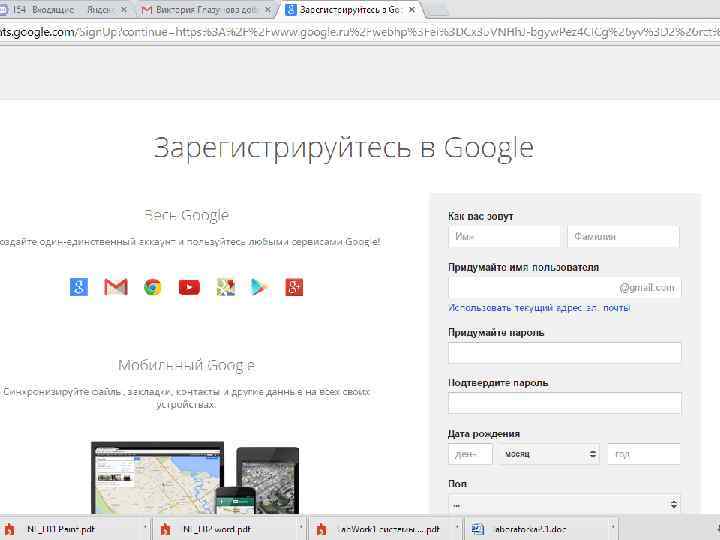Open a new browser tab

pos(437,10)
